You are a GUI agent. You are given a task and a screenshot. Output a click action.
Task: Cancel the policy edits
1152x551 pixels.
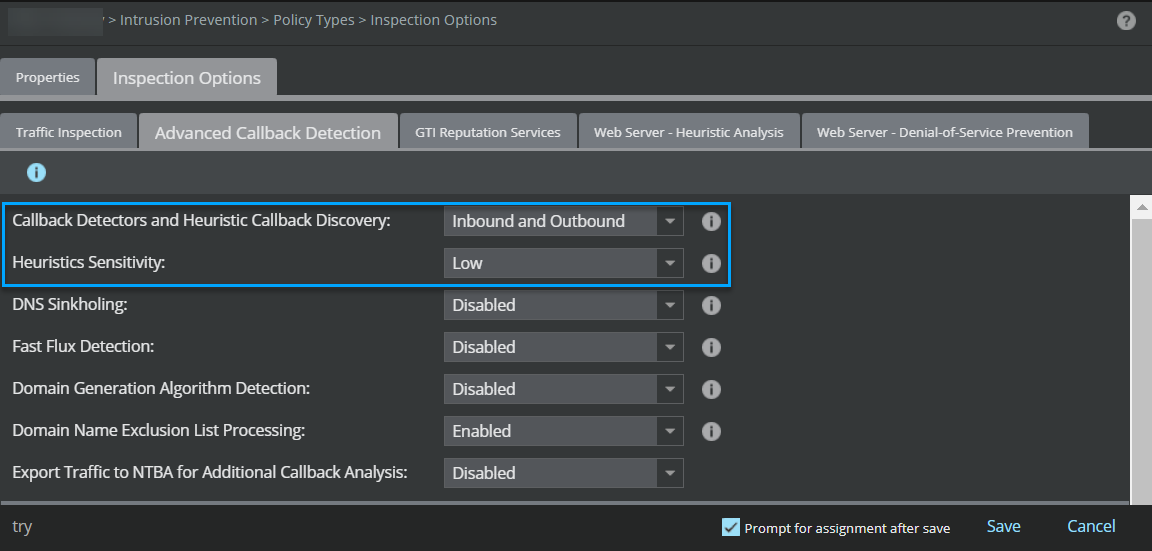pos(1091,526)
